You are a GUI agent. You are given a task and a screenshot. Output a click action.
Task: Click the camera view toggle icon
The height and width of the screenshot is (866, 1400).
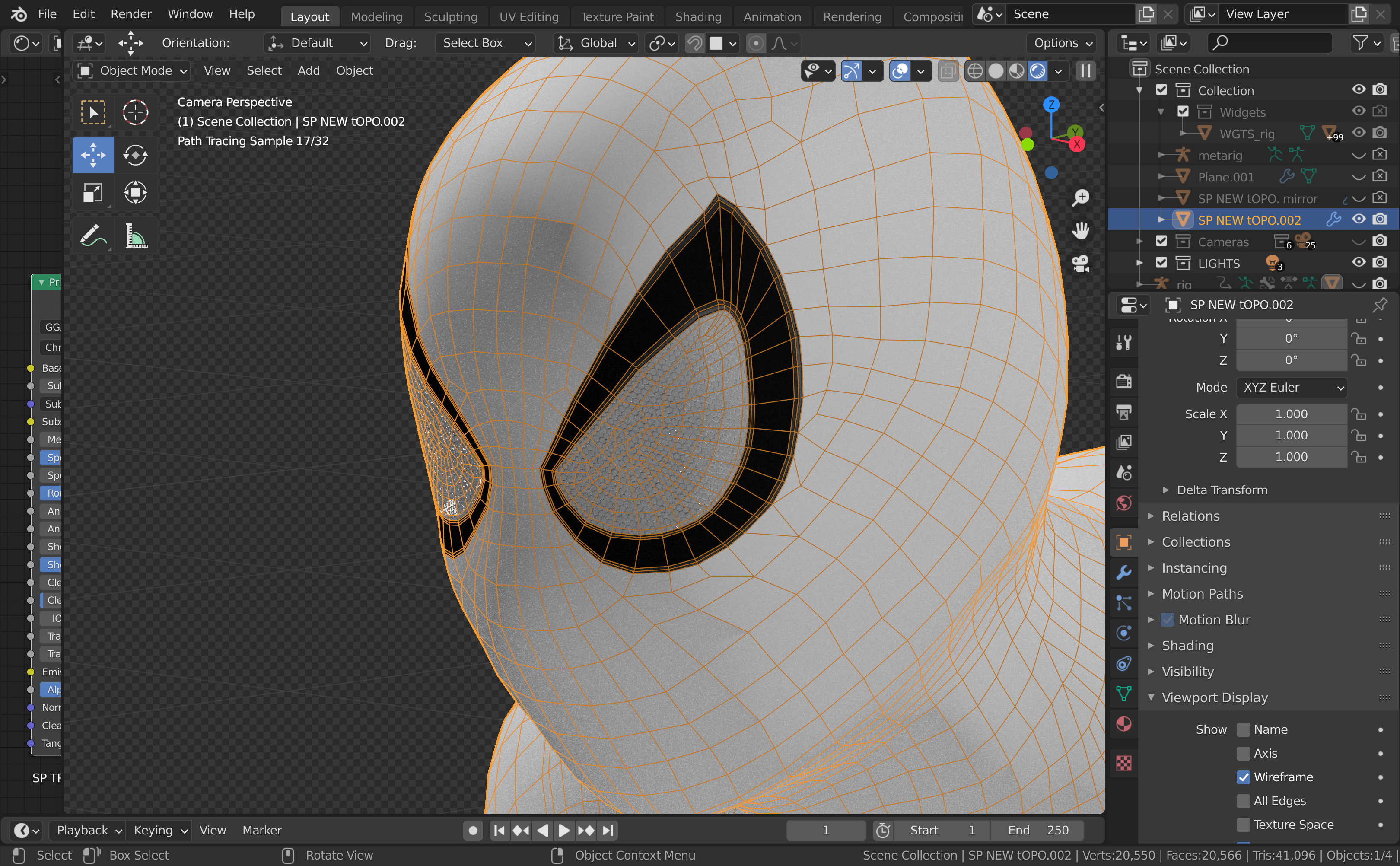pyautogui.click(x=1081, y=264)
